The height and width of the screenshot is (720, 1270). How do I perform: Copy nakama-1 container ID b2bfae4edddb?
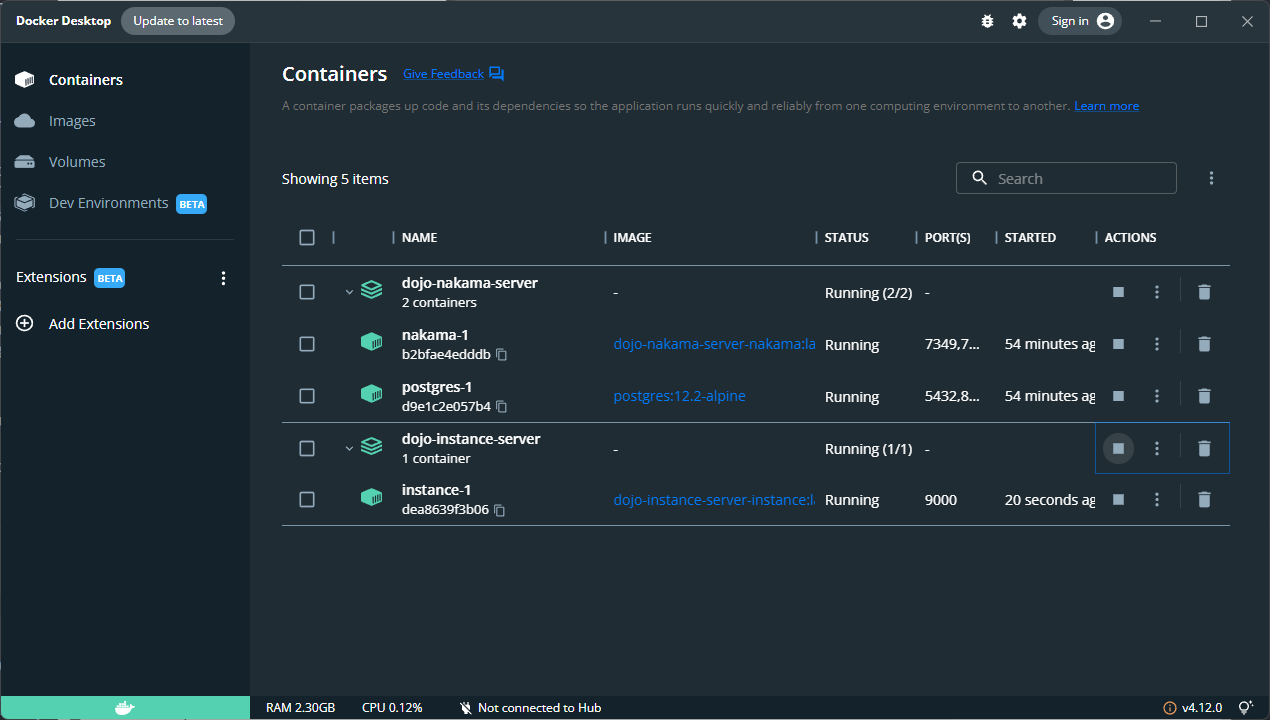pyautogui.click(x=502, y=355)
